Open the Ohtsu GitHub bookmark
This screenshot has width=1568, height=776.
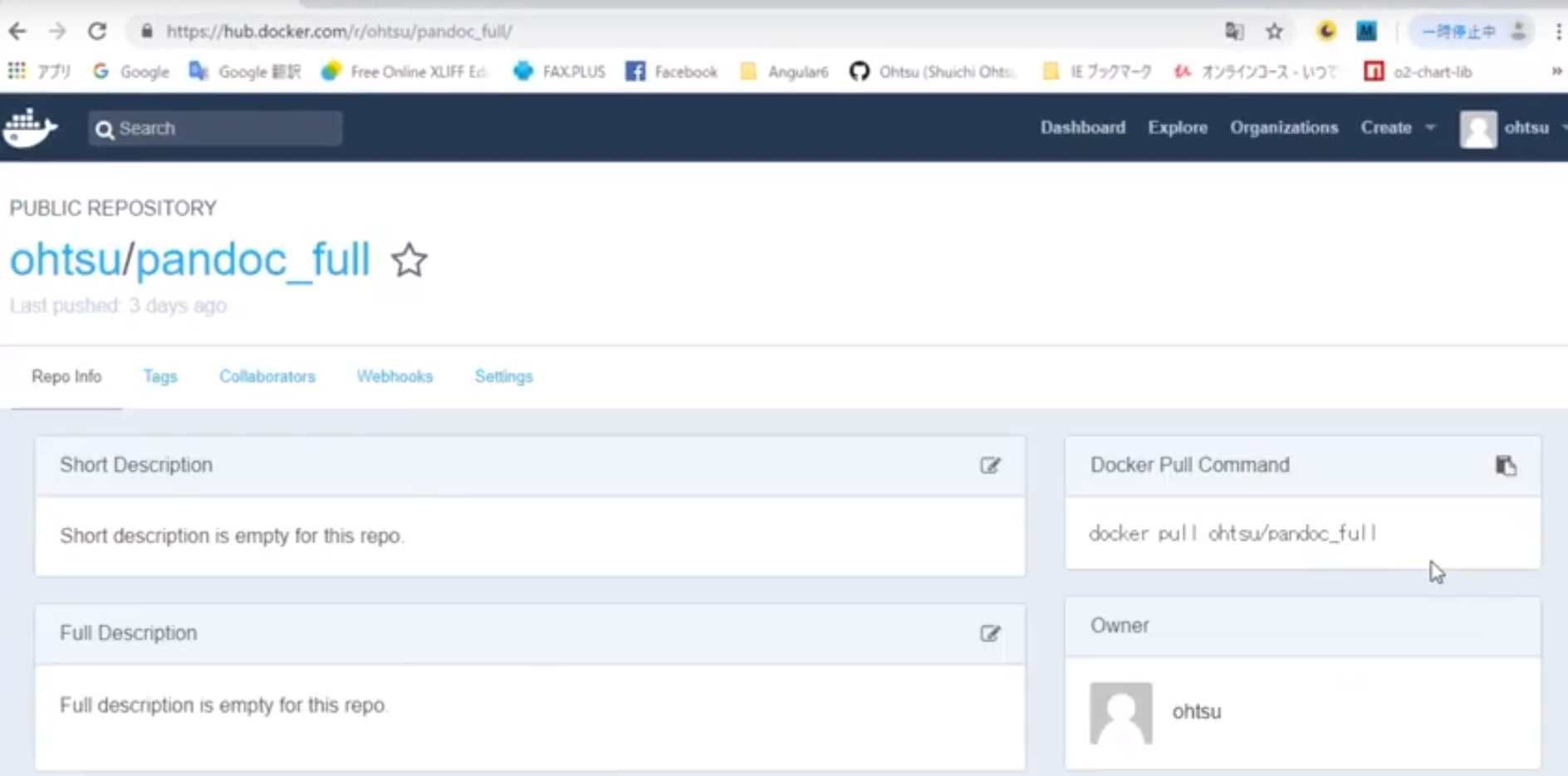point(933,71)
